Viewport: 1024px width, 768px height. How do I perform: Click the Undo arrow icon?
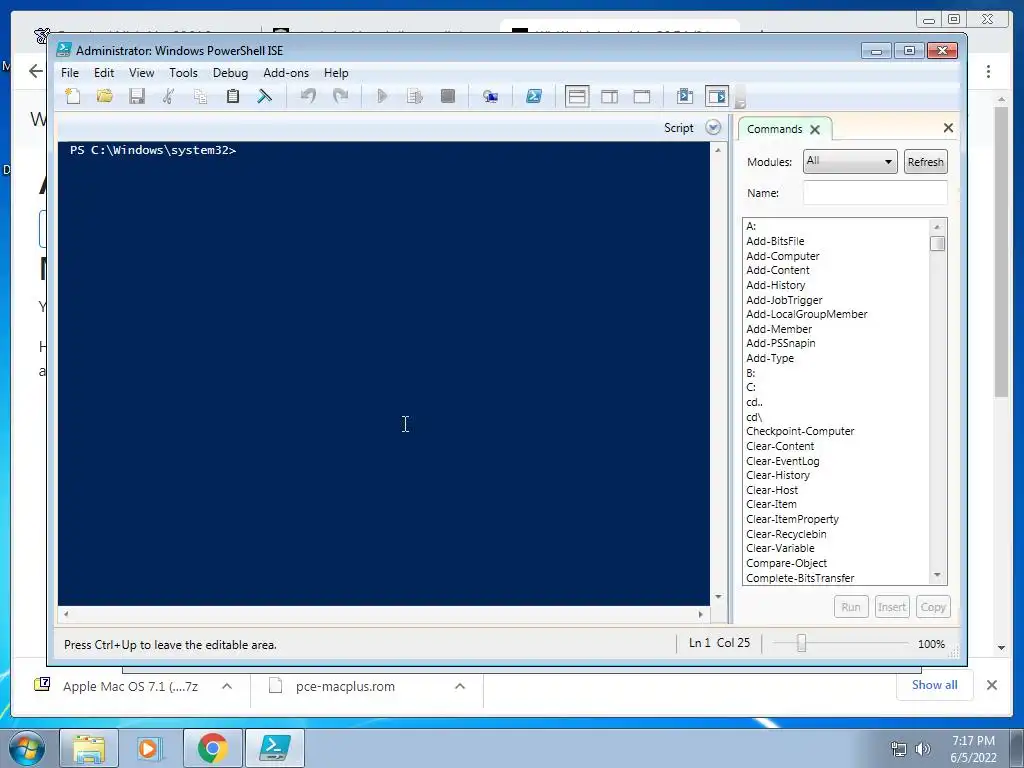point(308,97)
